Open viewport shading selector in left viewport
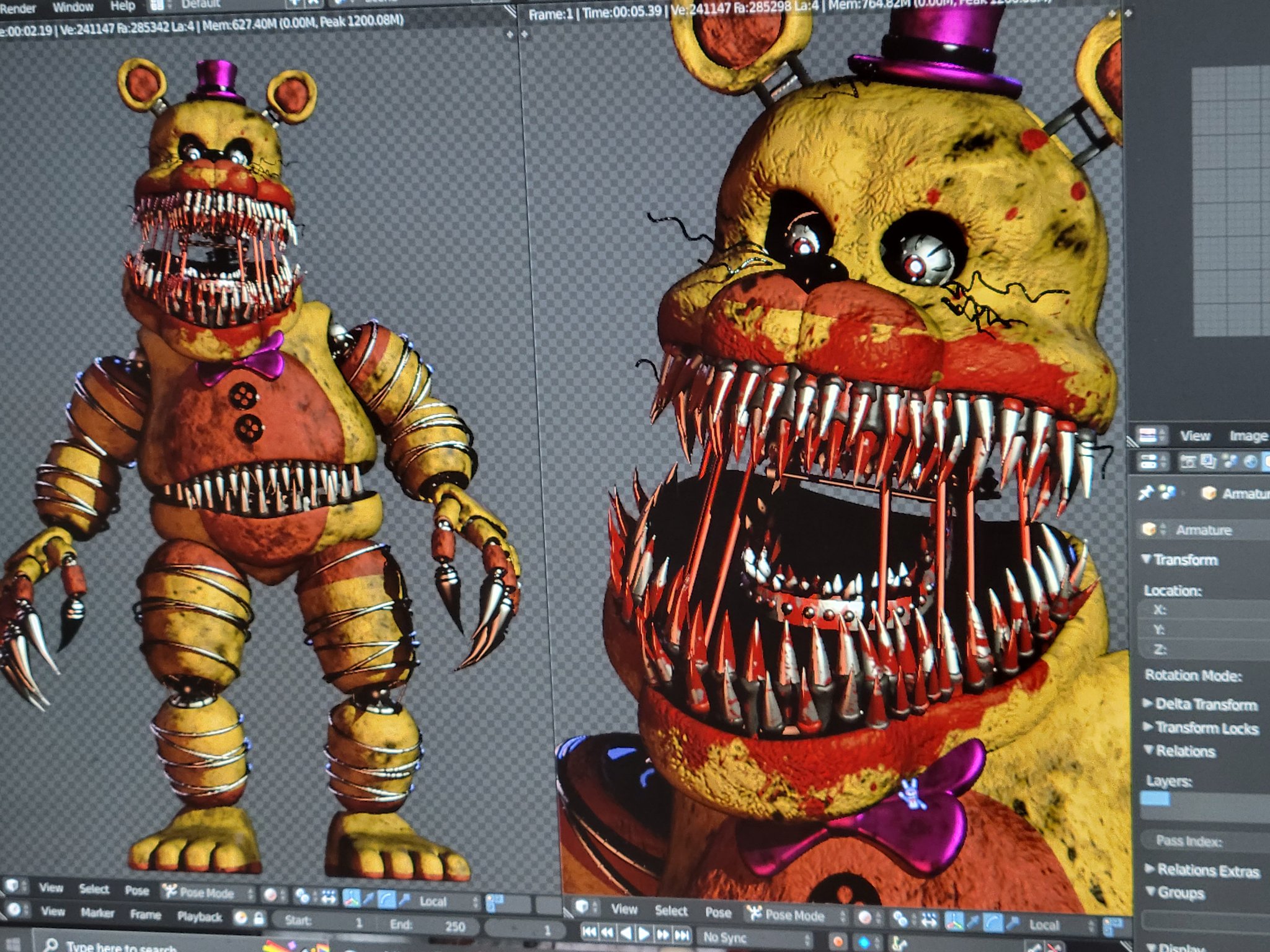 (x=273, y=895)
